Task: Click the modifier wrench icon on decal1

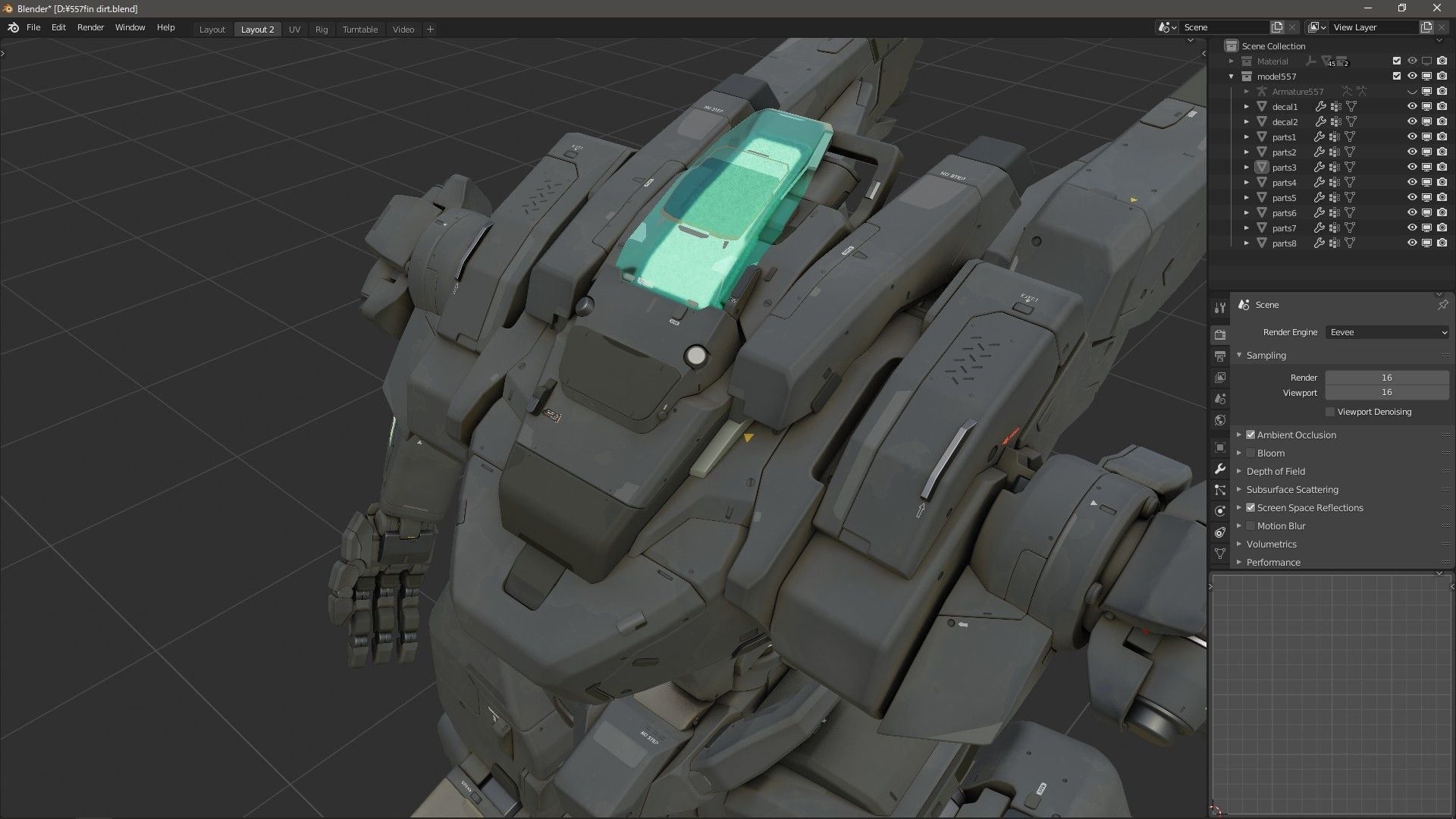Action: 1320,106
